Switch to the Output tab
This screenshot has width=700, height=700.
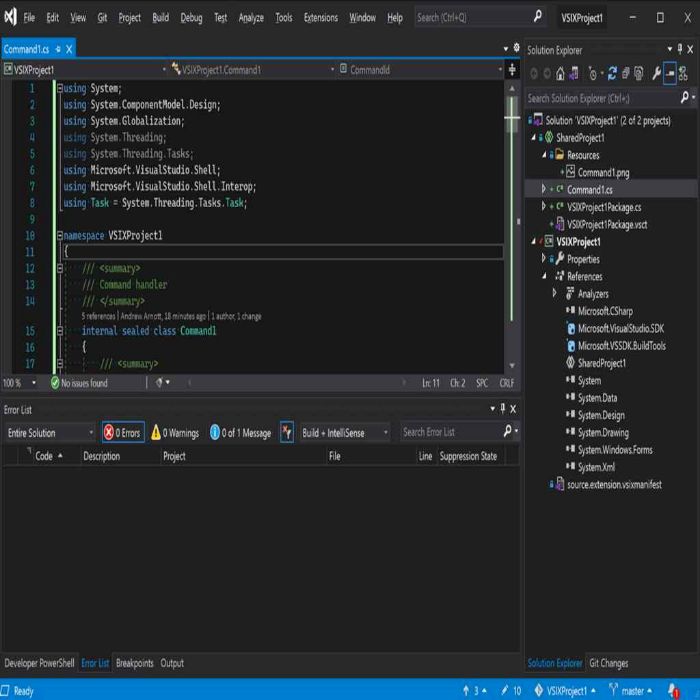tap(172, 663)
